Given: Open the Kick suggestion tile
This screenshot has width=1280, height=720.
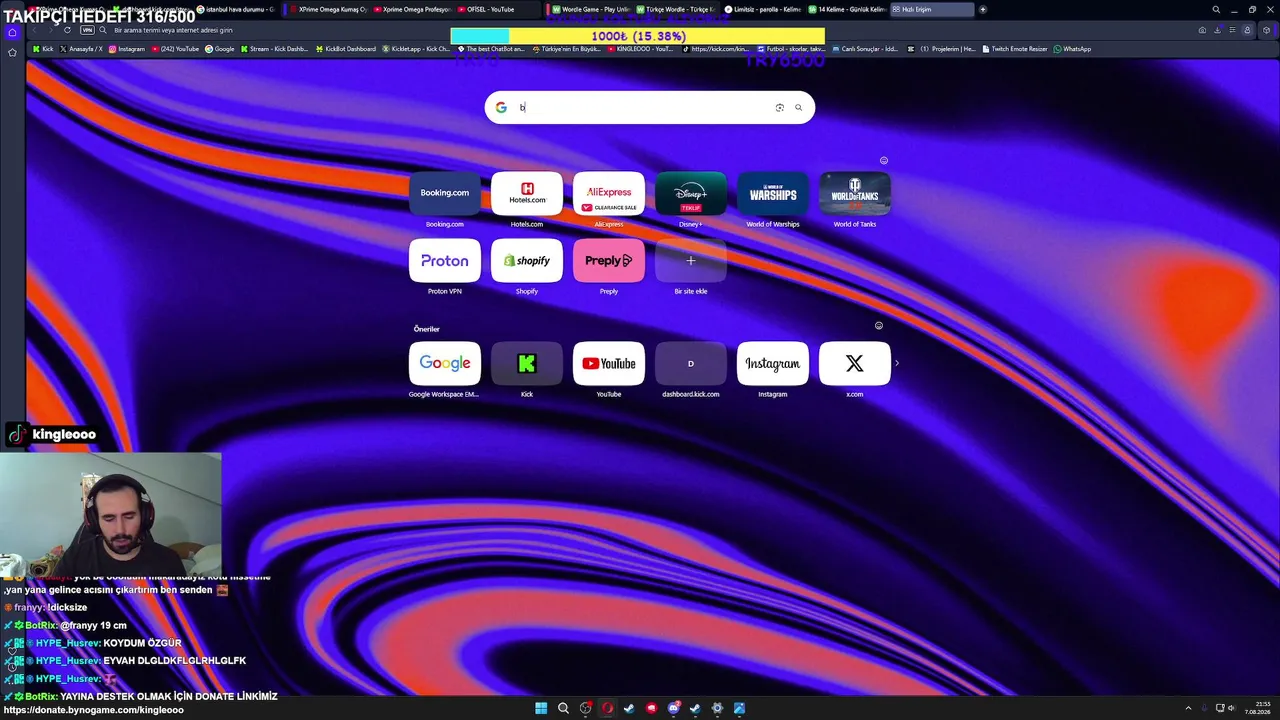Looking at the screenshot, I should point(527,364).
